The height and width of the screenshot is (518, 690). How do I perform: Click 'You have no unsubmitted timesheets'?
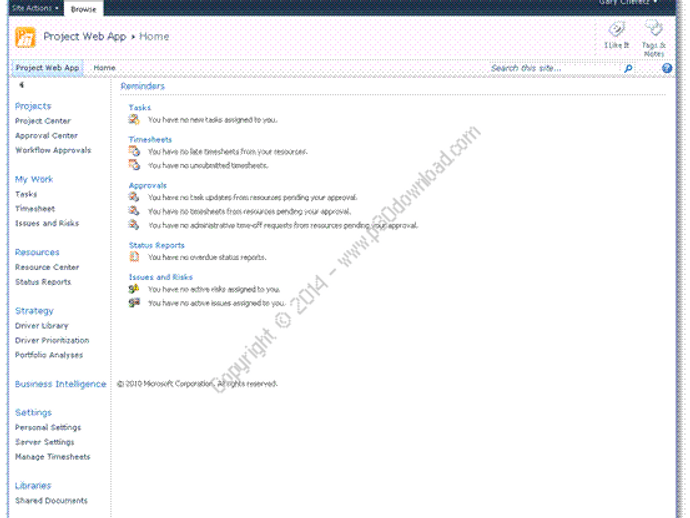(x=208, y=165)
